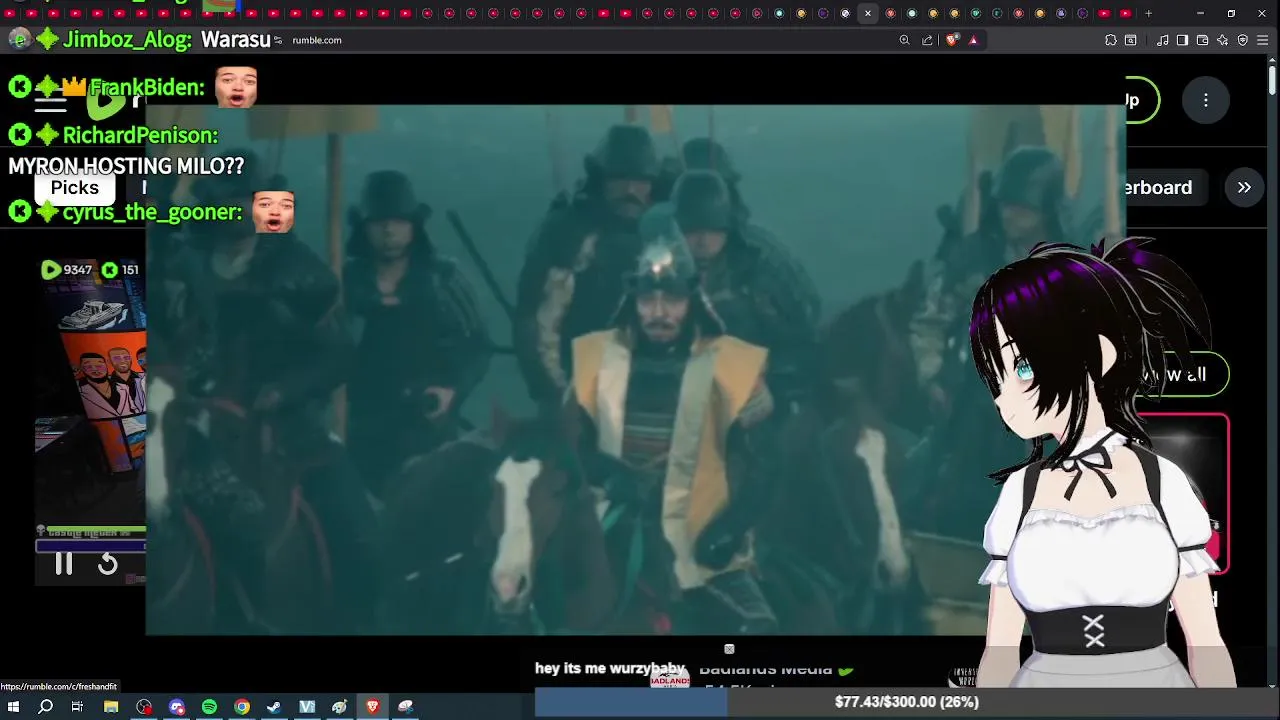Dismiss overlay with small x below video

pos(729,649)
